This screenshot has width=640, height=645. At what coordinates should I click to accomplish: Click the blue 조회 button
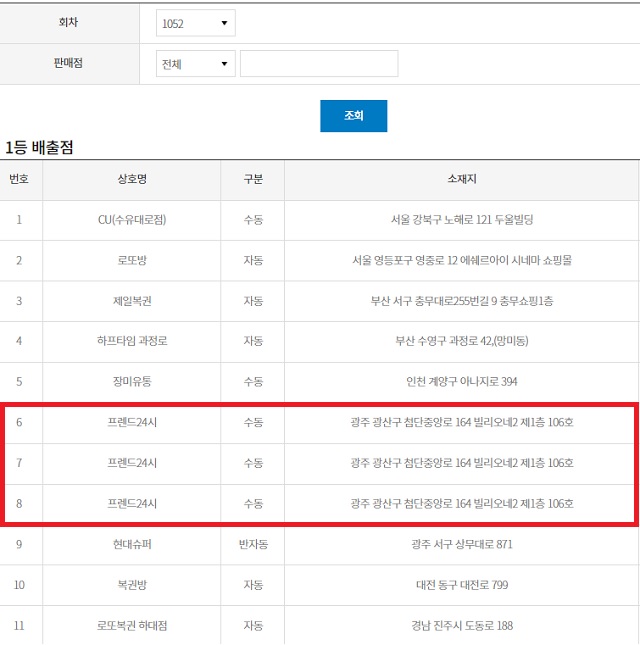click(x=353, y=116)
